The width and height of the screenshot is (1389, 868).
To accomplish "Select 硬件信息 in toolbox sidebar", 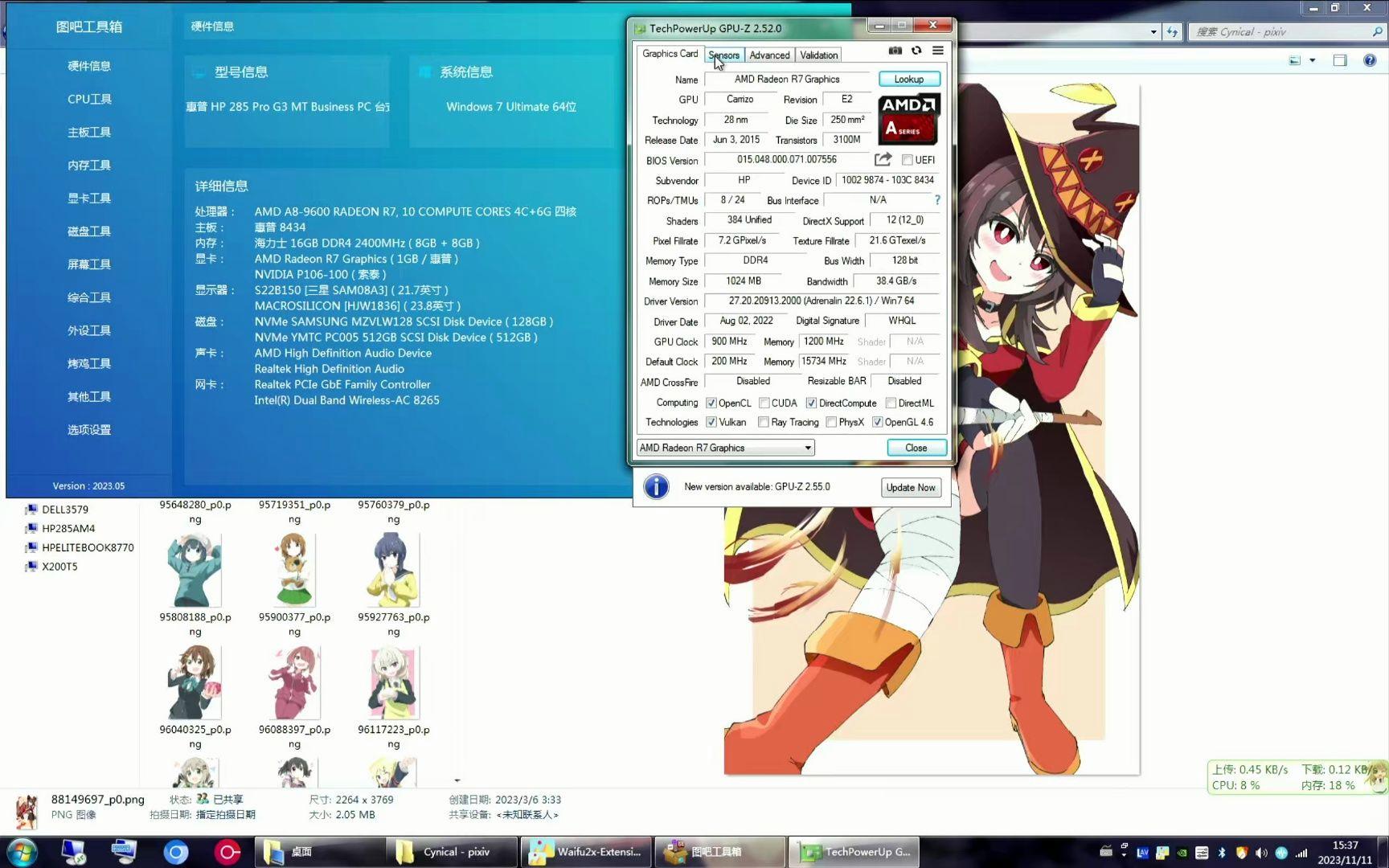I will click(89, 66).
